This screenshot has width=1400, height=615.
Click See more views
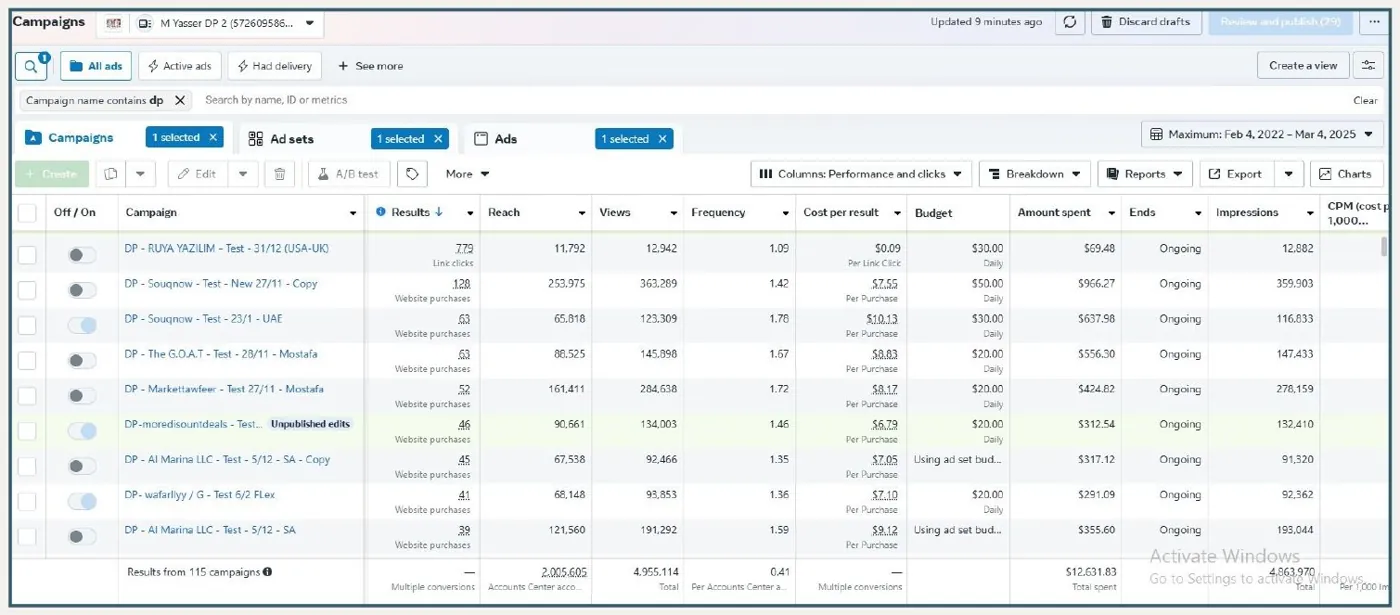(370, 66)
